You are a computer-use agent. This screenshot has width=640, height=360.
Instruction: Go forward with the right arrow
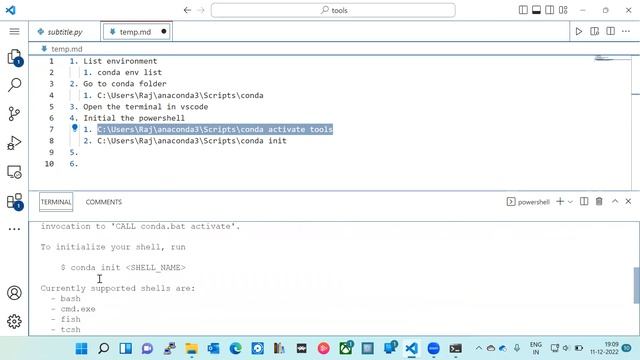(x=201, y=10)
